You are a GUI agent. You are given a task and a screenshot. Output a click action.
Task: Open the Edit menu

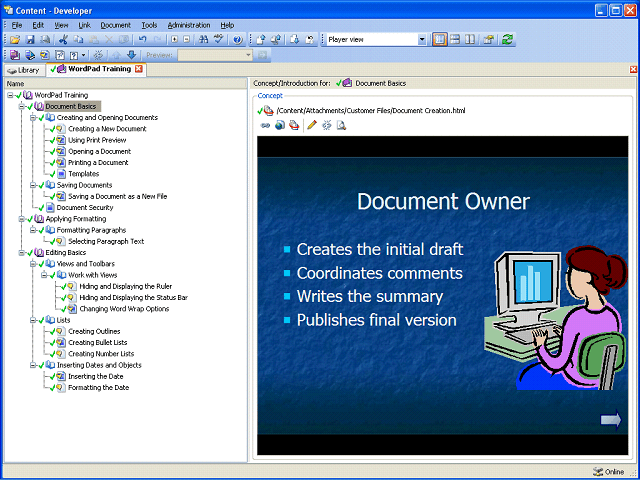pyautogui.click(x=38, y=25)
